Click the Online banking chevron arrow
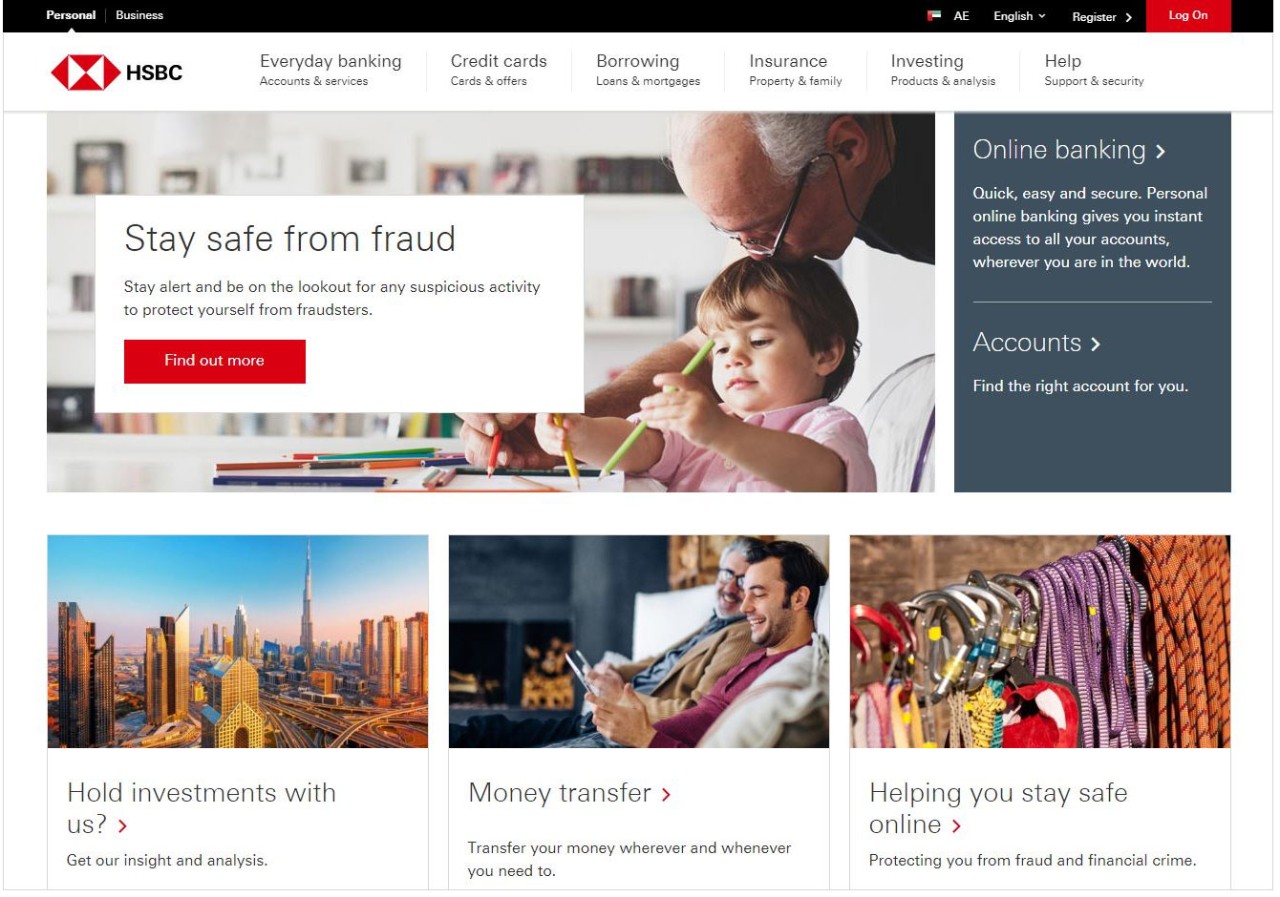The image size is (1280, 897). click(x=1160, y=152)
